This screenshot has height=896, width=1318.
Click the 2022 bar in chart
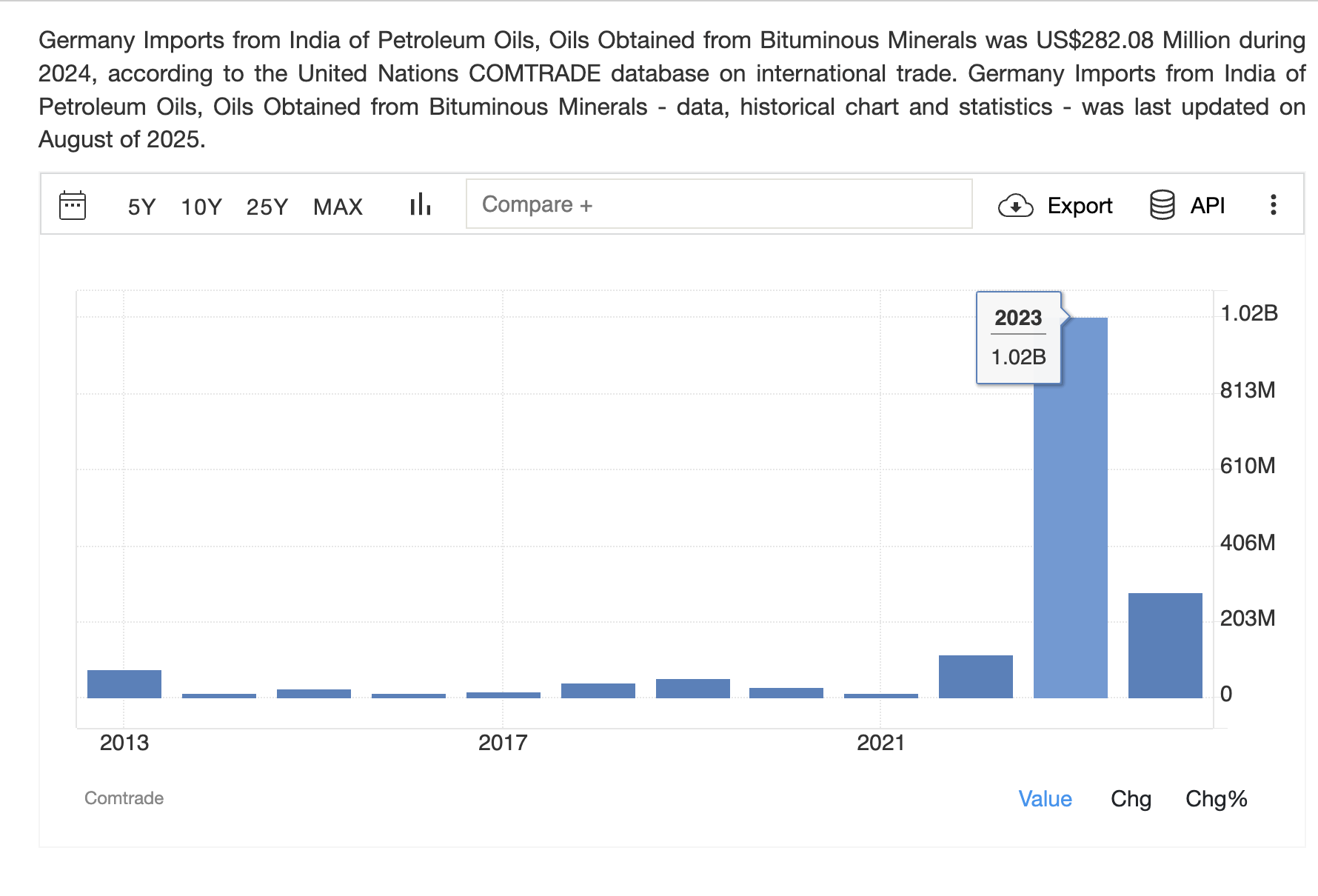[975, 677]
